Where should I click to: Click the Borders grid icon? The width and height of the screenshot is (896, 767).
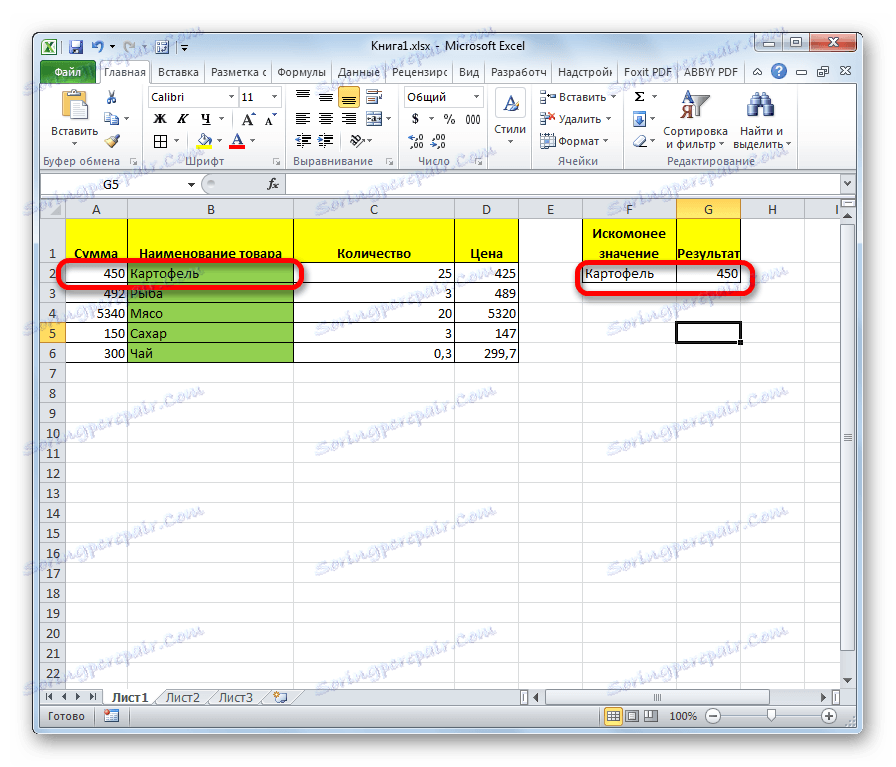(x=161, y=141)
